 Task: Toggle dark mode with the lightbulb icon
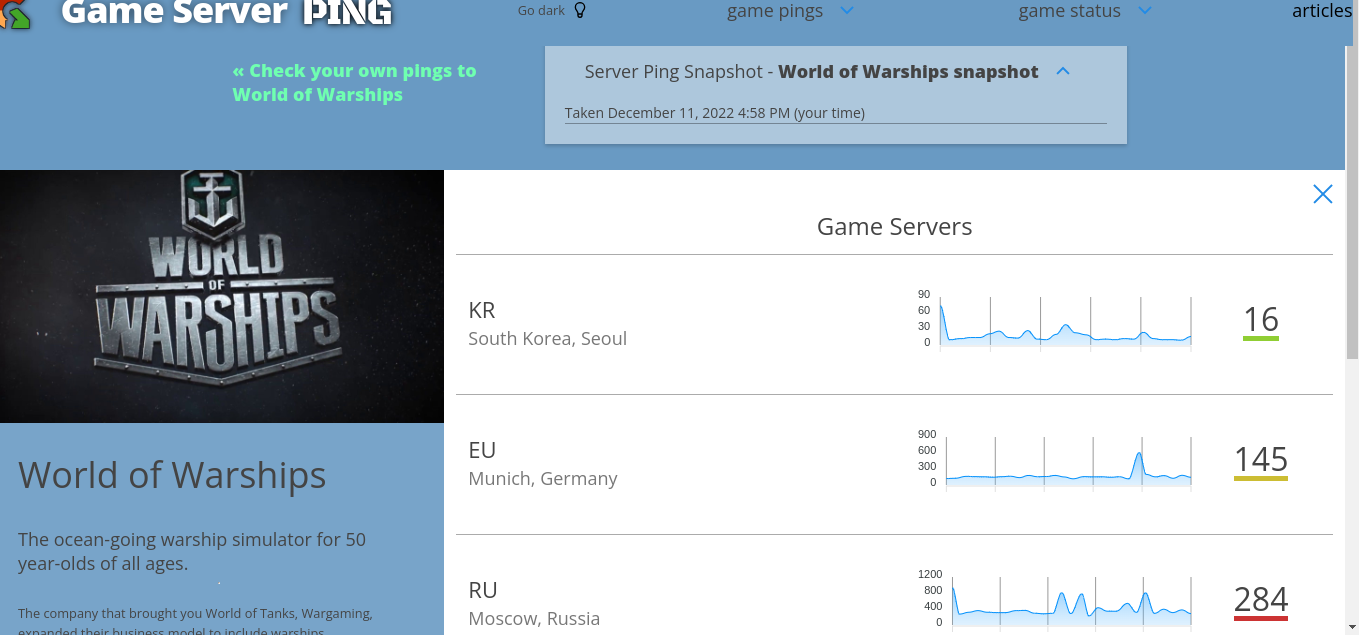[x=580, y=10]
